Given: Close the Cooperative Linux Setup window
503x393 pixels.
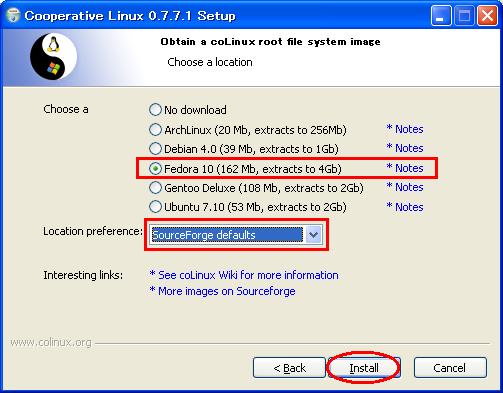Looking at the screenshot, I should 487,16.
